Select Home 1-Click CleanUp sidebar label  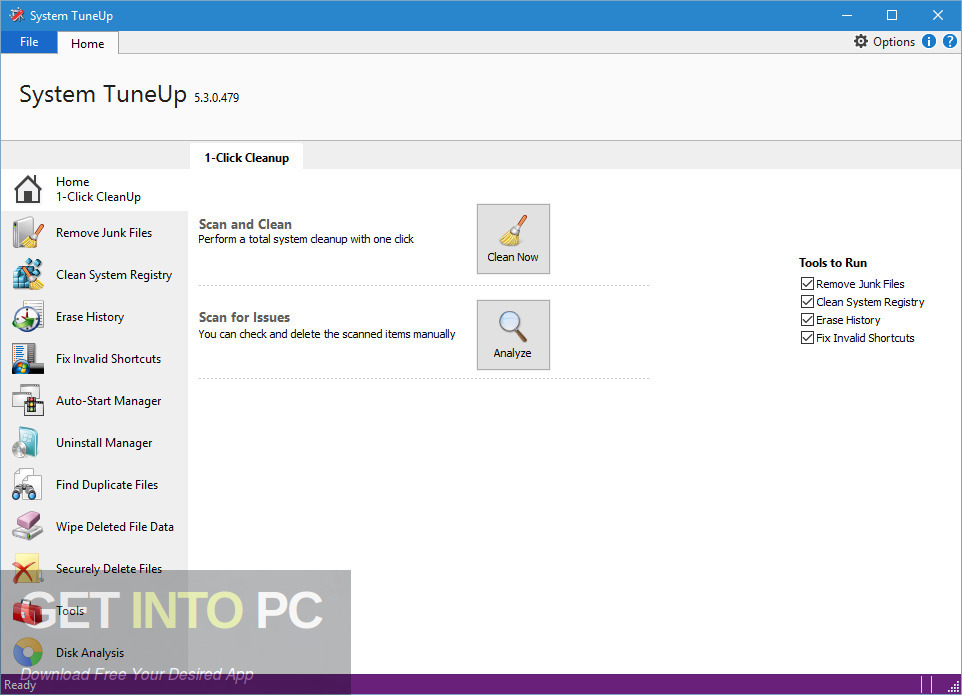click(x=98, y=189)
